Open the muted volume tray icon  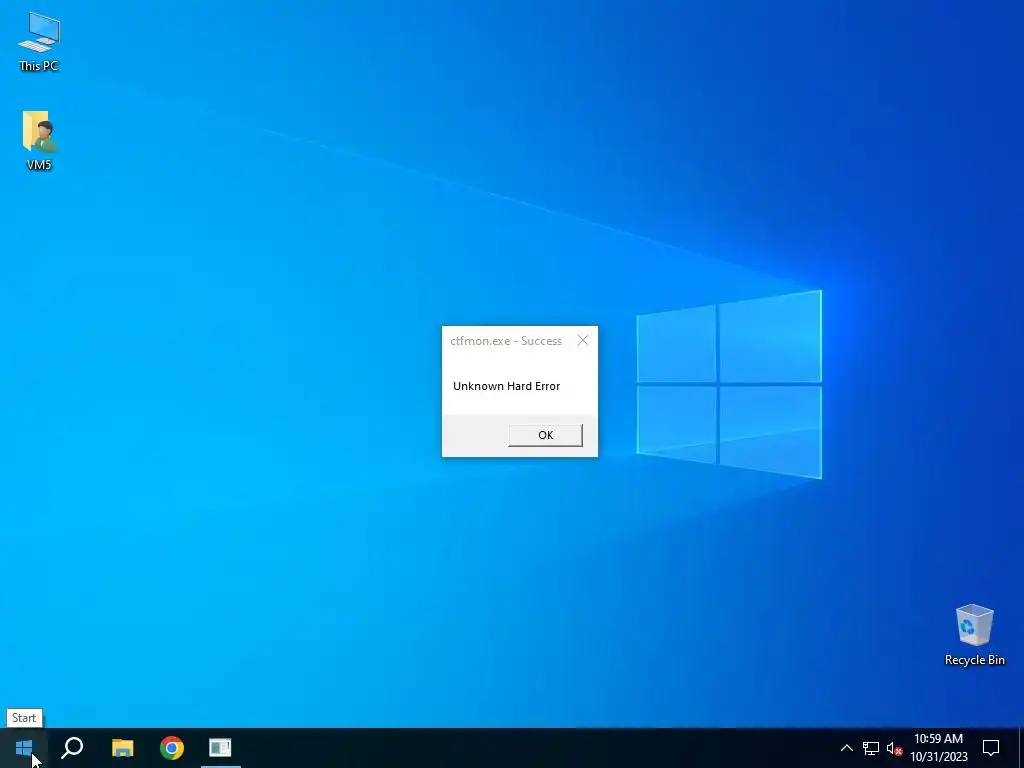pyautogui.click(x=894, y=748)
